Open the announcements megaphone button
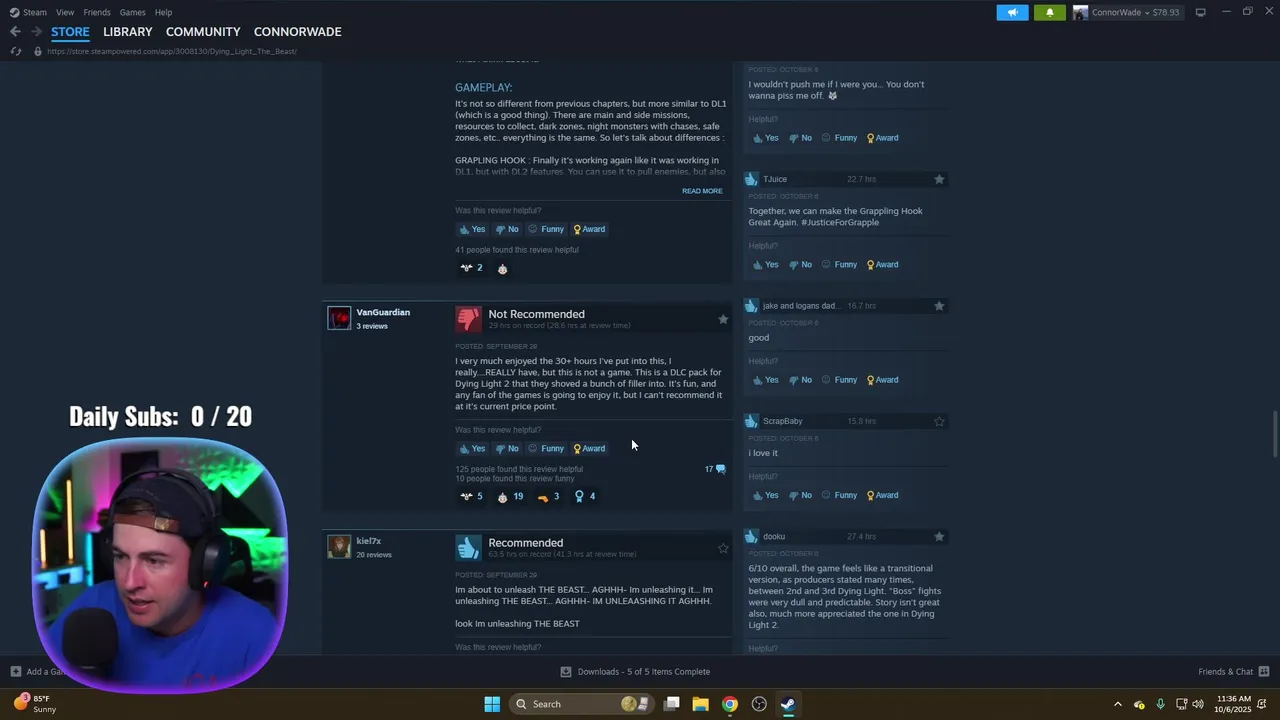Viewport: 1280px width, 720px height. [1012, 12]
